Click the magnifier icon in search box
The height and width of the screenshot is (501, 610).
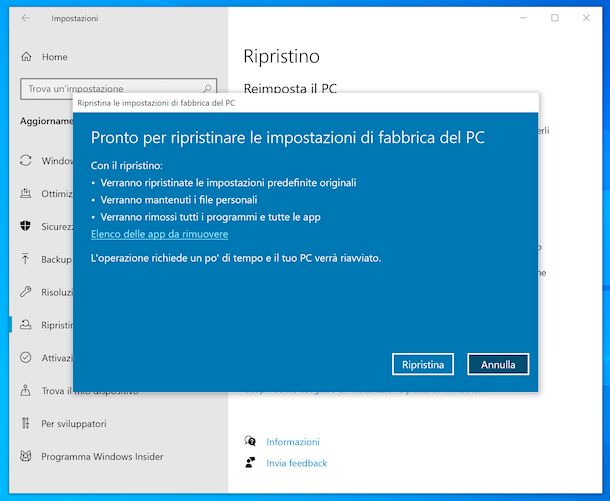[x=207, y=89]
